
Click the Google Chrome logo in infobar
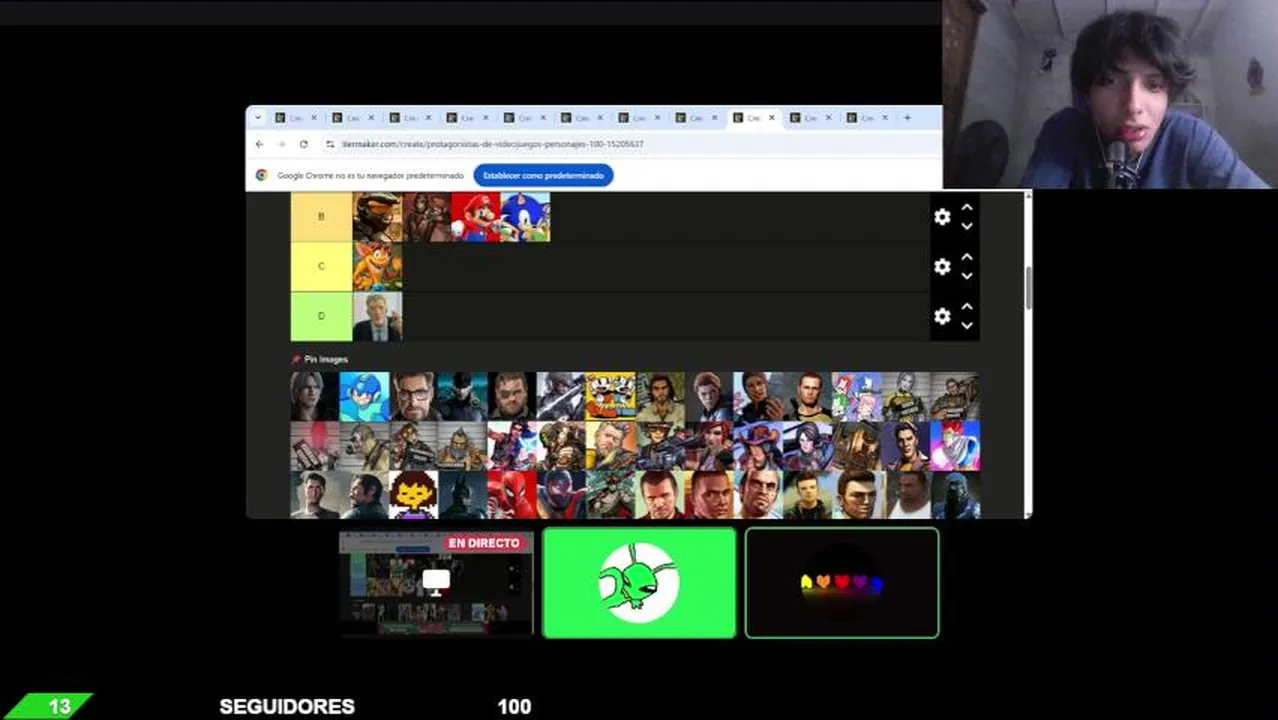pyautogui.click(x=261, y=175)
